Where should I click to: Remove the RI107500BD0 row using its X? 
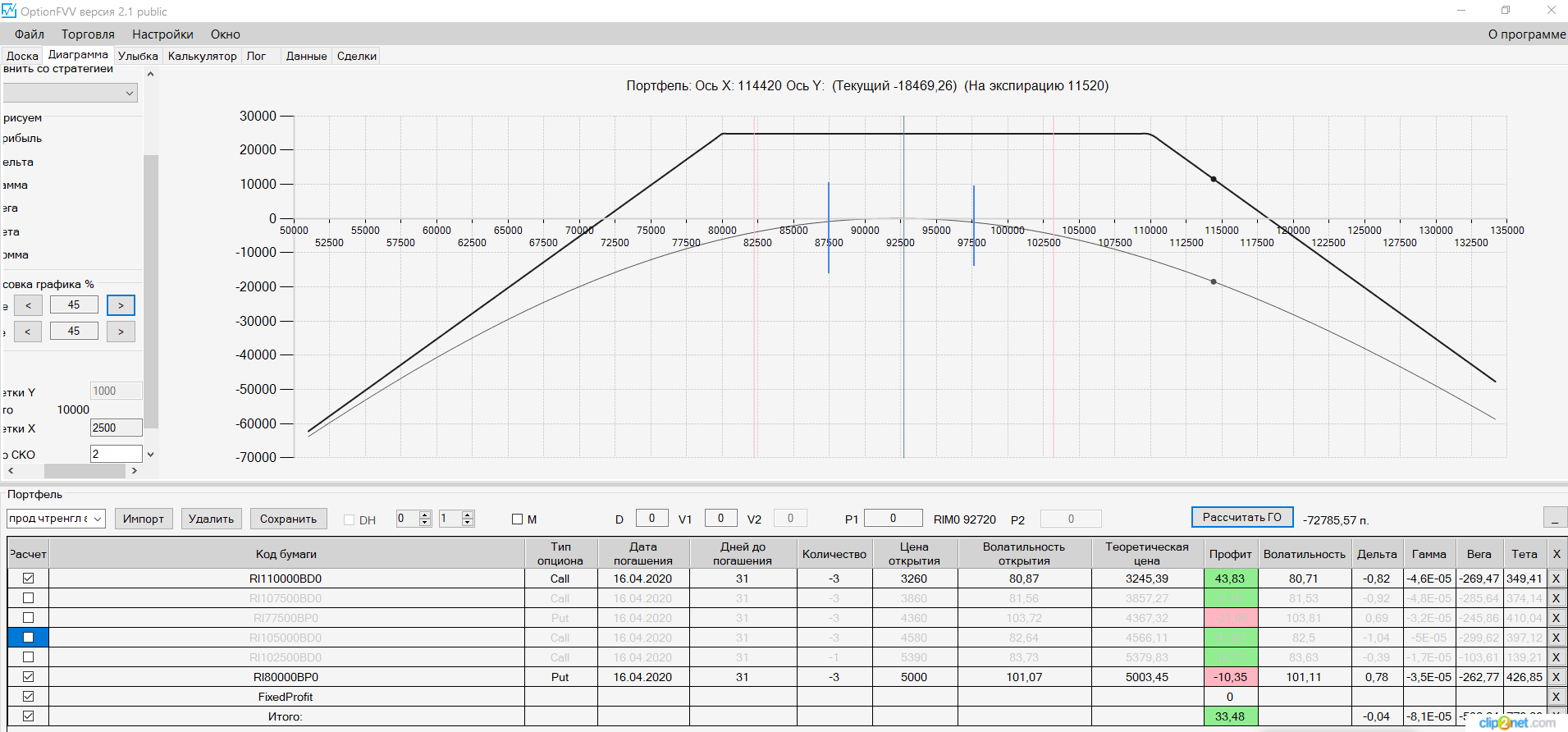click(x=1556, y=598)
